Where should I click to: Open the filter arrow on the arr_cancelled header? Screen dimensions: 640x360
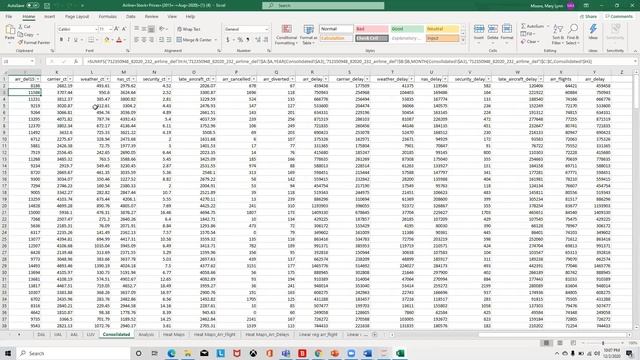click(254, 79)
